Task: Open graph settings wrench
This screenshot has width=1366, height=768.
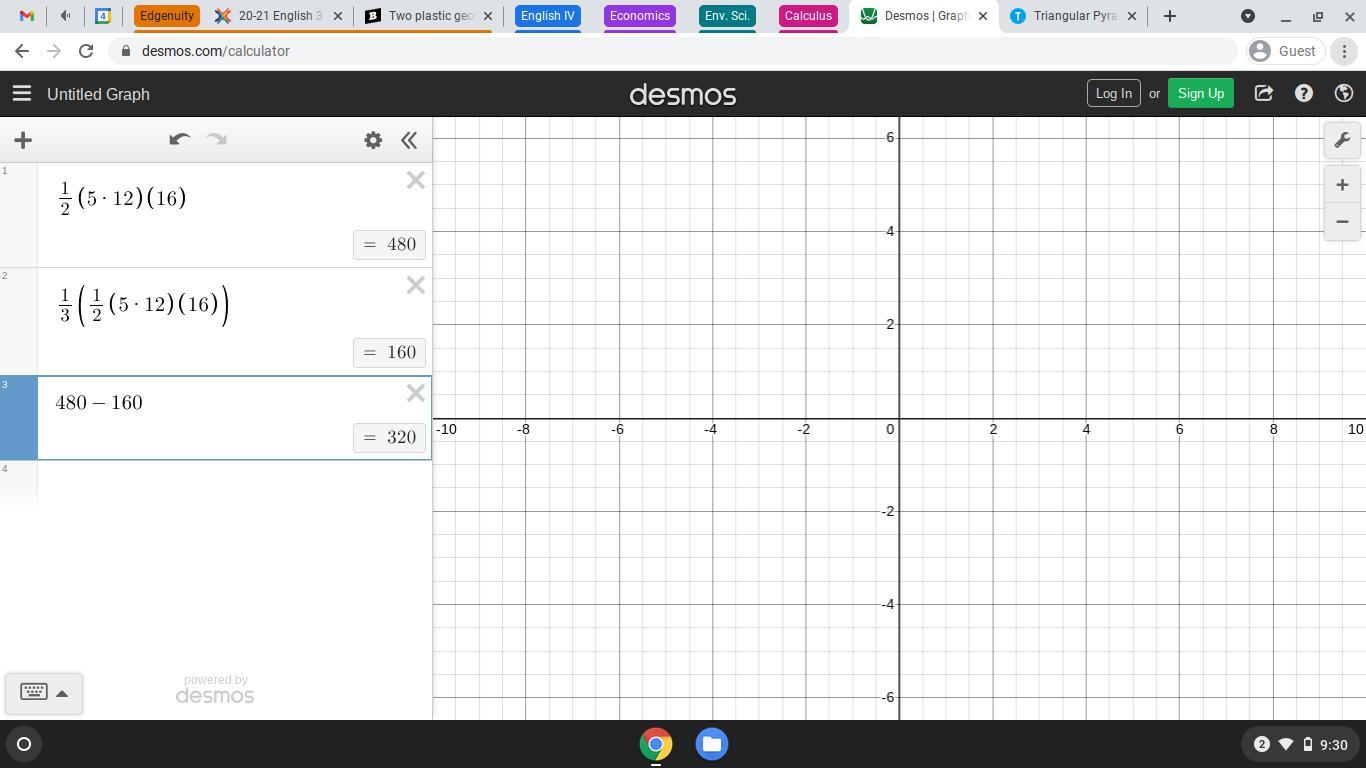Action: (x=1342, y=140)
